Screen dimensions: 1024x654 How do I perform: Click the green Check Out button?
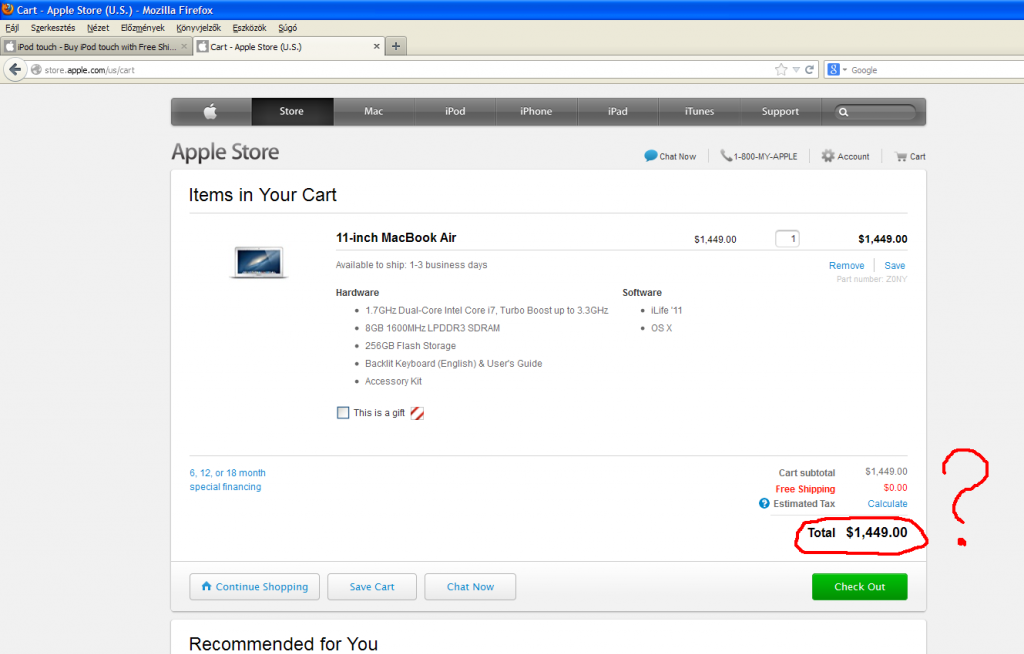tap(859, 587)
